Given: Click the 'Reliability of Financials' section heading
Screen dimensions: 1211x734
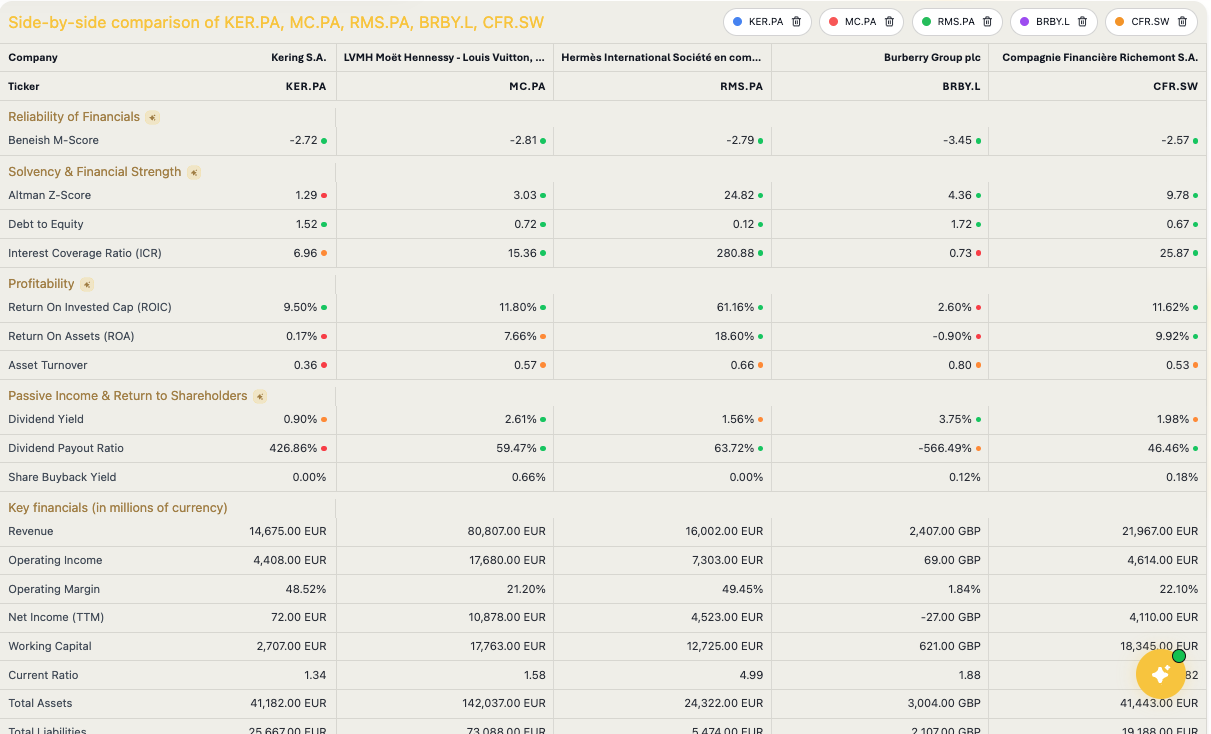Looking at the screenshot, I should (x=74, y=117).
